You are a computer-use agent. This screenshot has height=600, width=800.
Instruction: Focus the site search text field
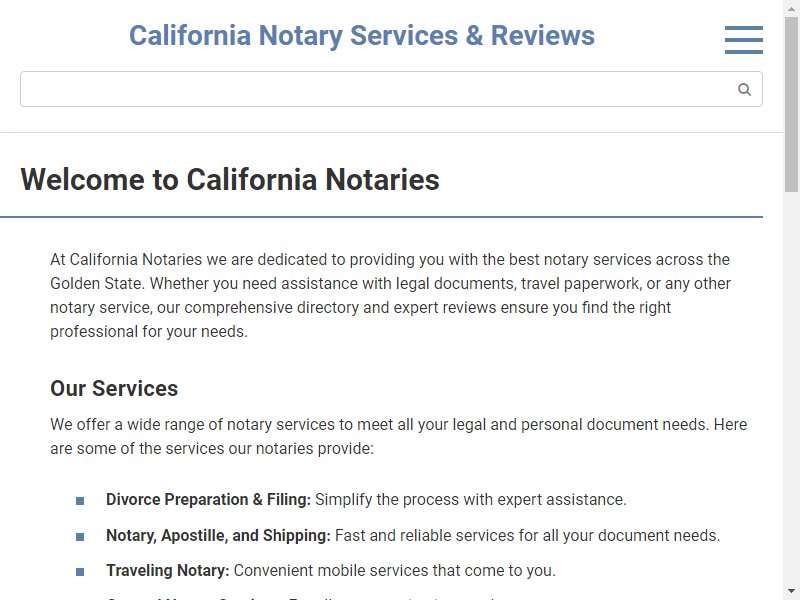click(x=391, y=89)
